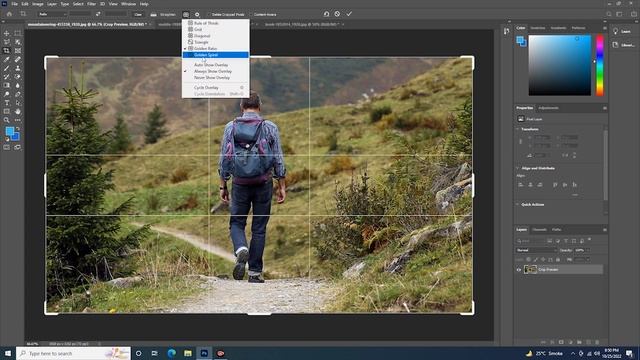Collapse the Quick Actions section

518,204
